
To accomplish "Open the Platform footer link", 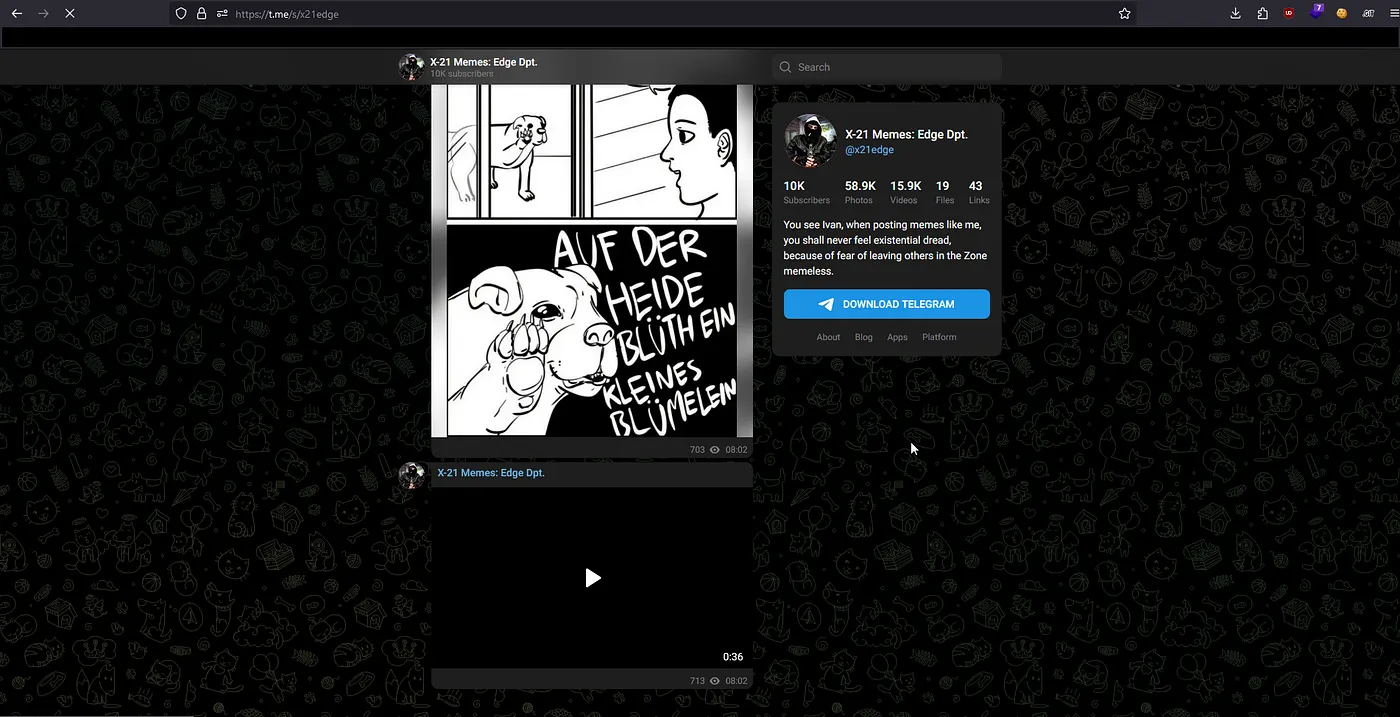I will click(939, 337).
